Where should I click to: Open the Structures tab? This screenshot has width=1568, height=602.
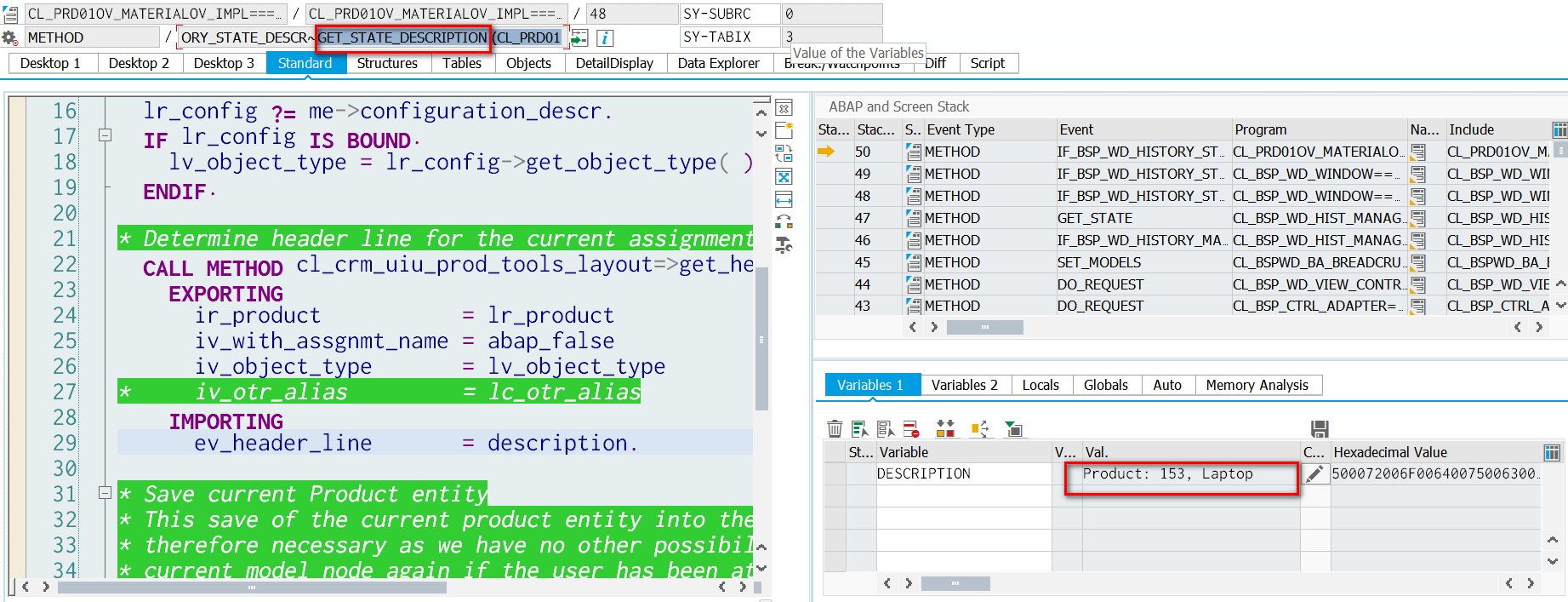pyautogui.click(x=387, y=63)
